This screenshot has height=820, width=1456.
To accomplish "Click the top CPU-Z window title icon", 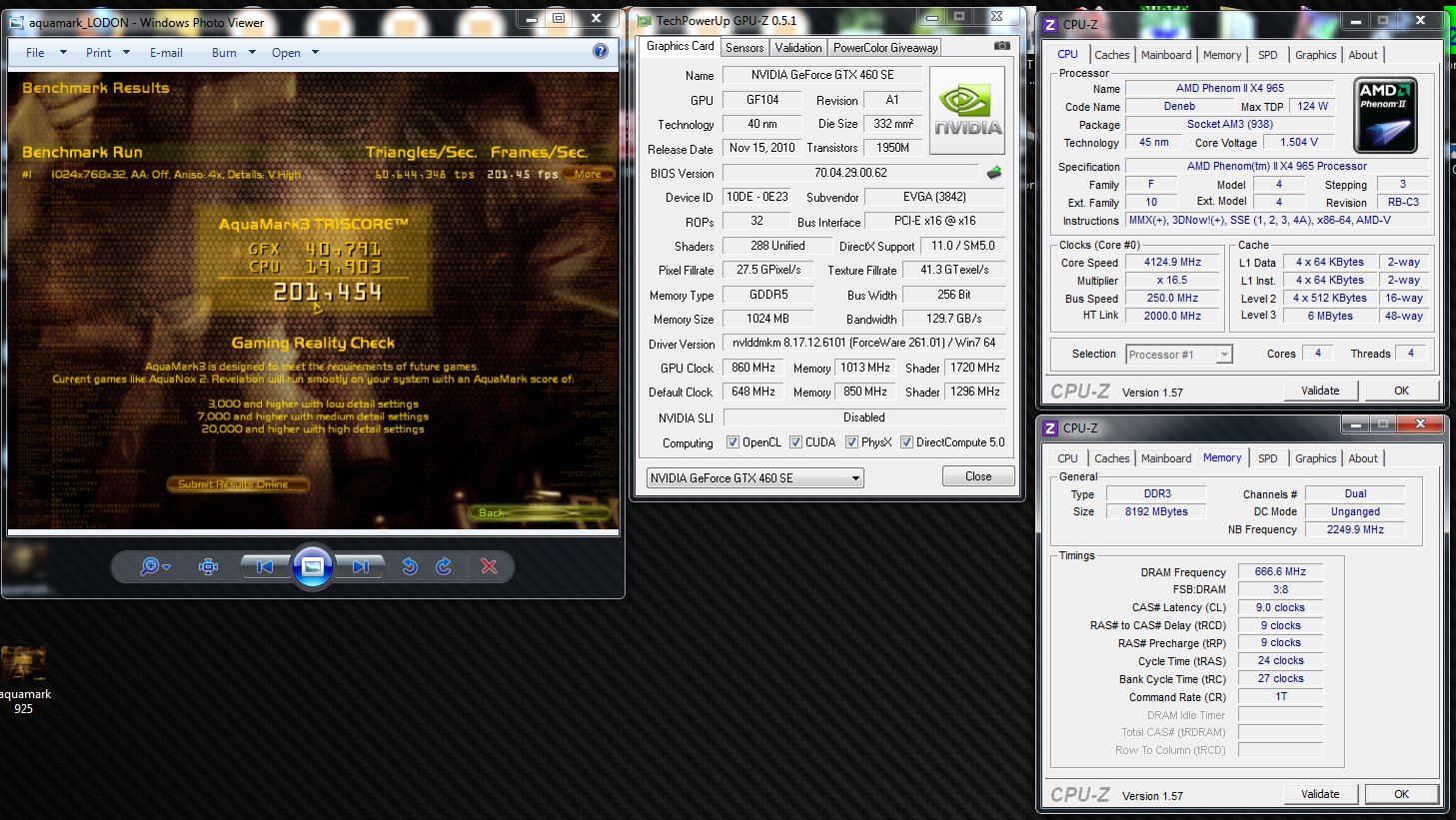I will [x=1050, y=24].
